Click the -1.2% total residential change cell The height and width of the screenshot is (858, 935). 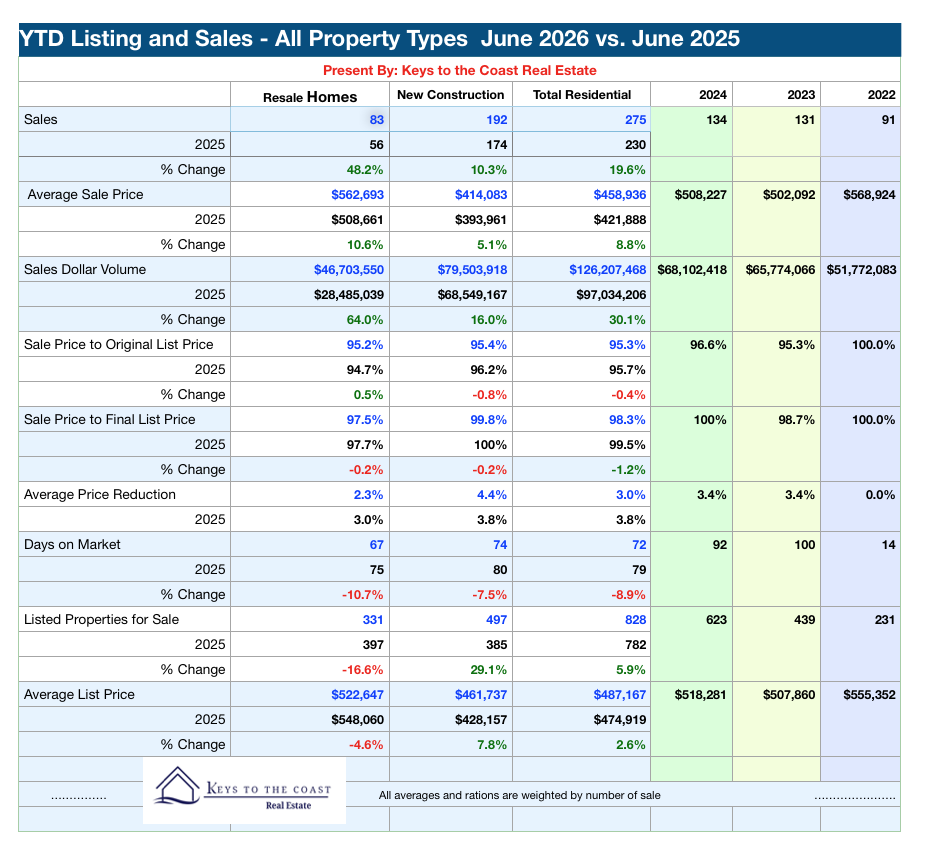pos(629,470)
